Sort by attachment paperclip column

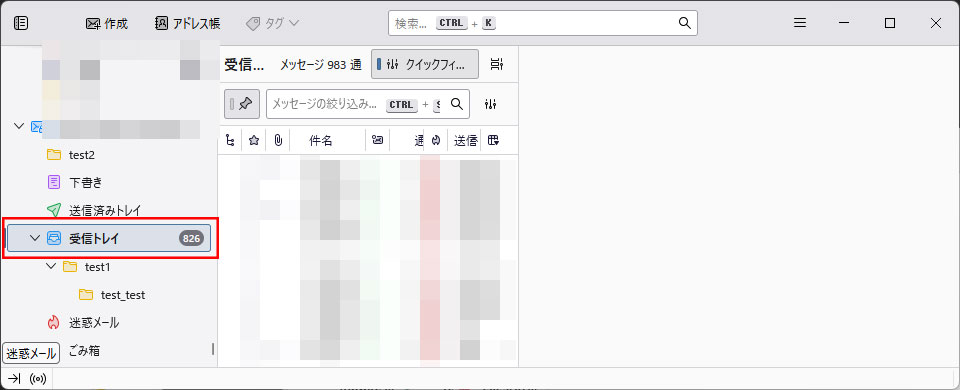tap(278, 141)
